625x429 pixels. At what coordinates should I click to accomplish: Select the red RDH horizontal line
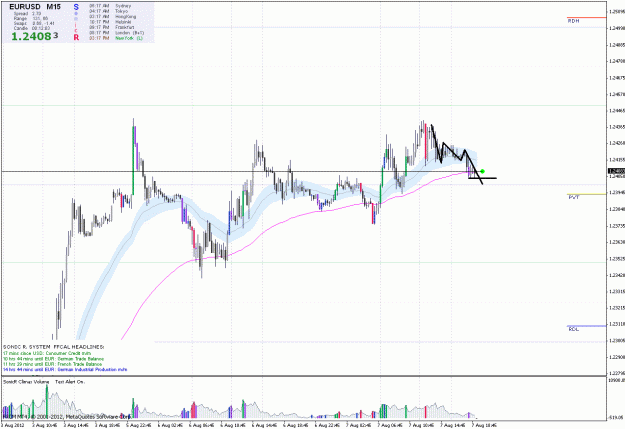click(587, 18)
